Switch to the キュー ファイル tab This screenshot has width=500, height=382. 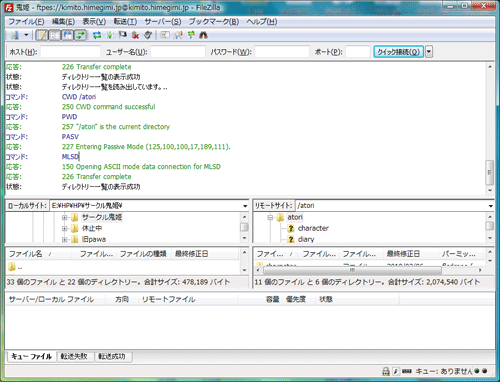32,356
